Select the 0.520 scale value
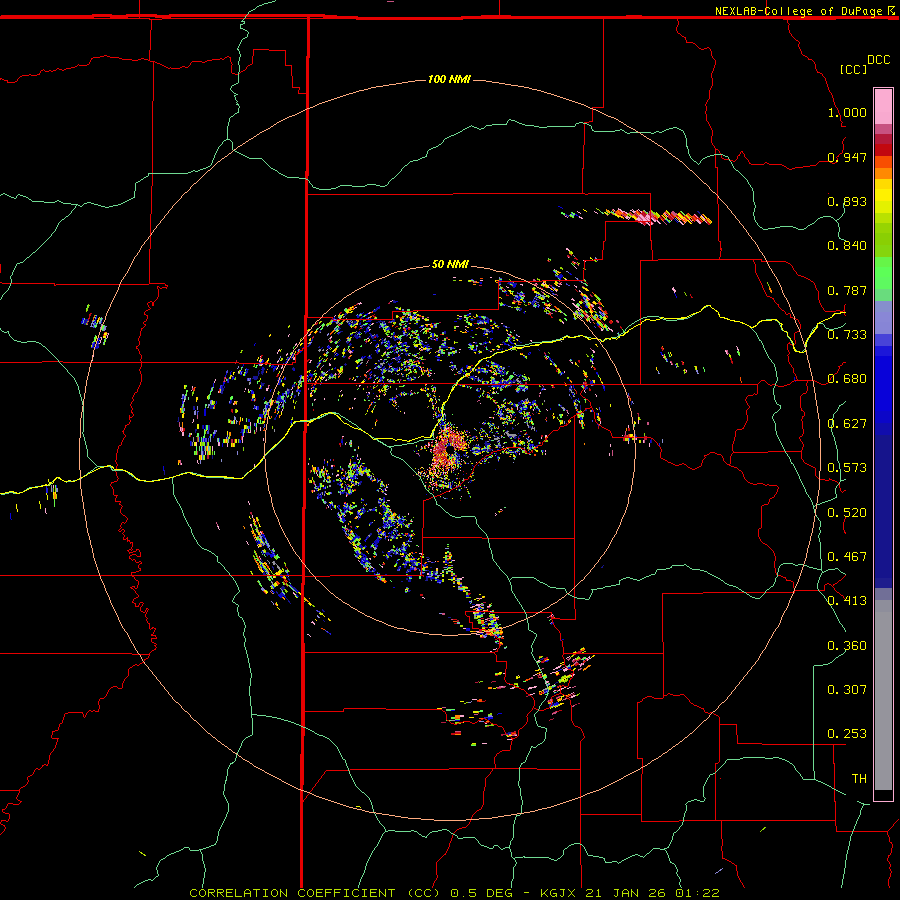This screenshot has width=900, height=900. pyautogui.click(x=847, y=513)
